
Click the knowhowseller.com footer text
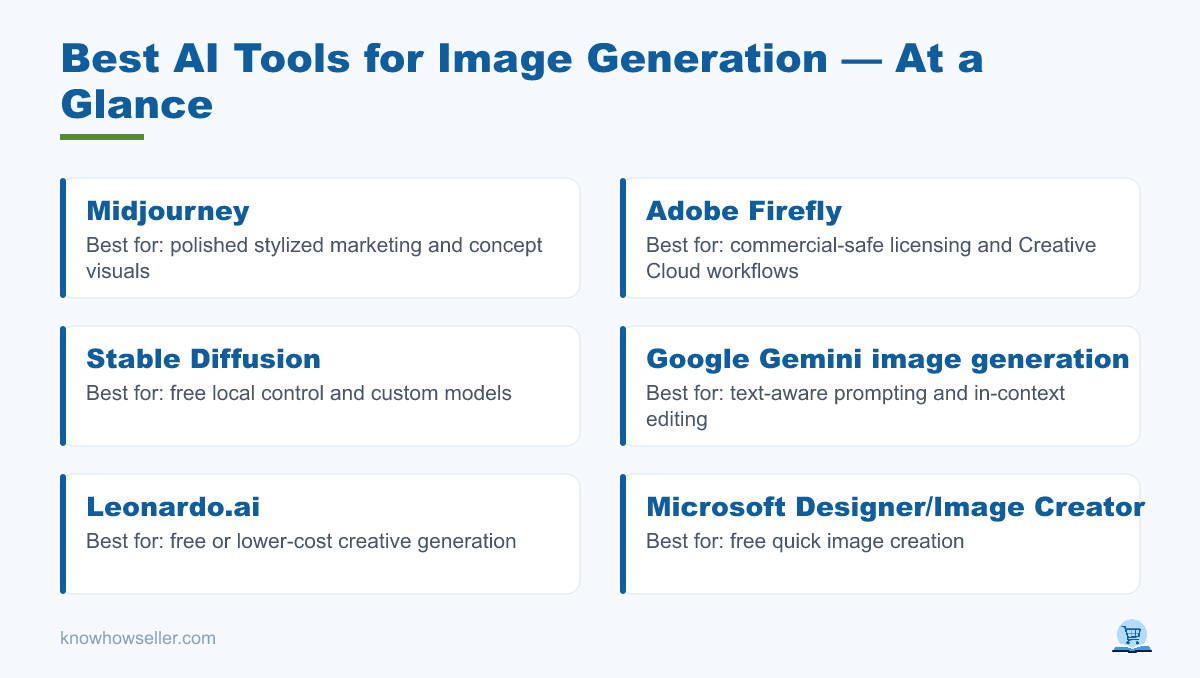click(138, 638)
